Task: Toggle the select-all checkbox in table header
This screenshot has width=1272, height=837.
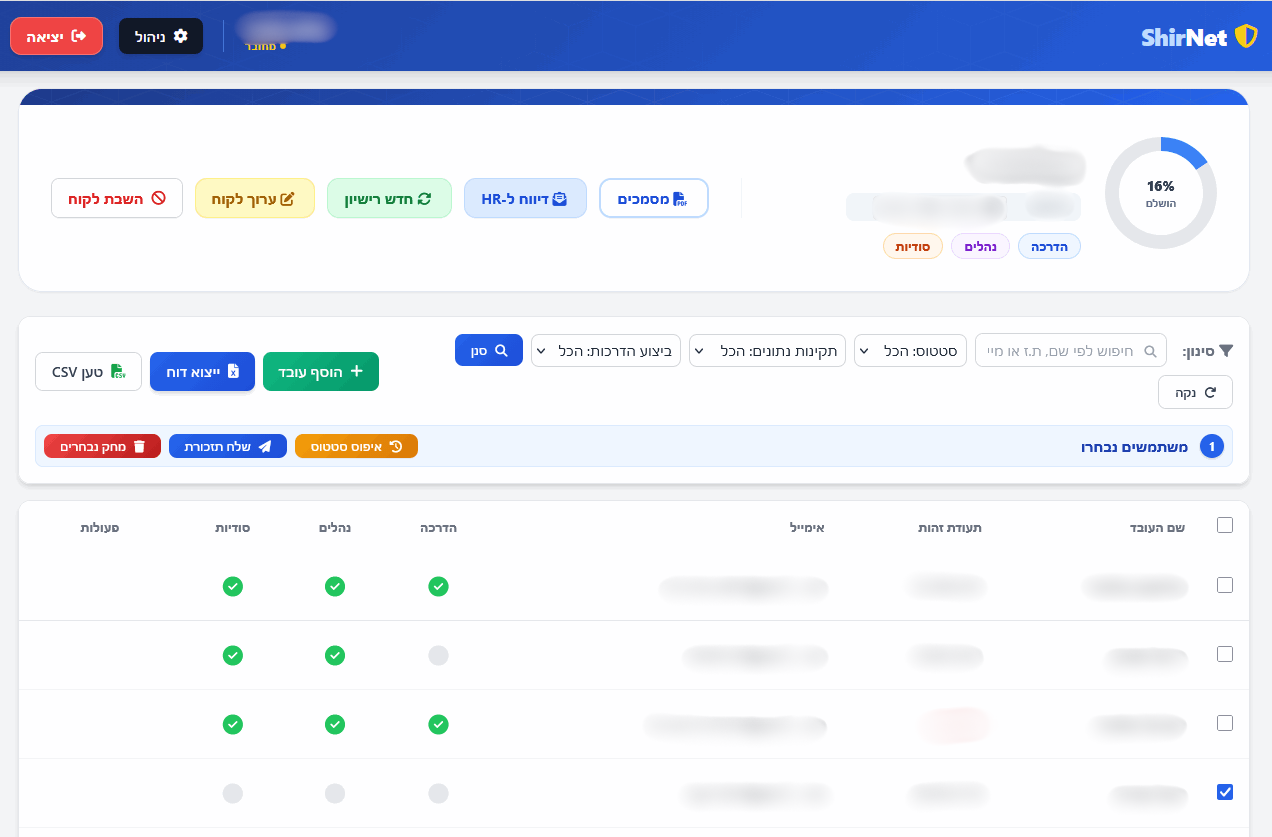Action: coord(1225,526)
